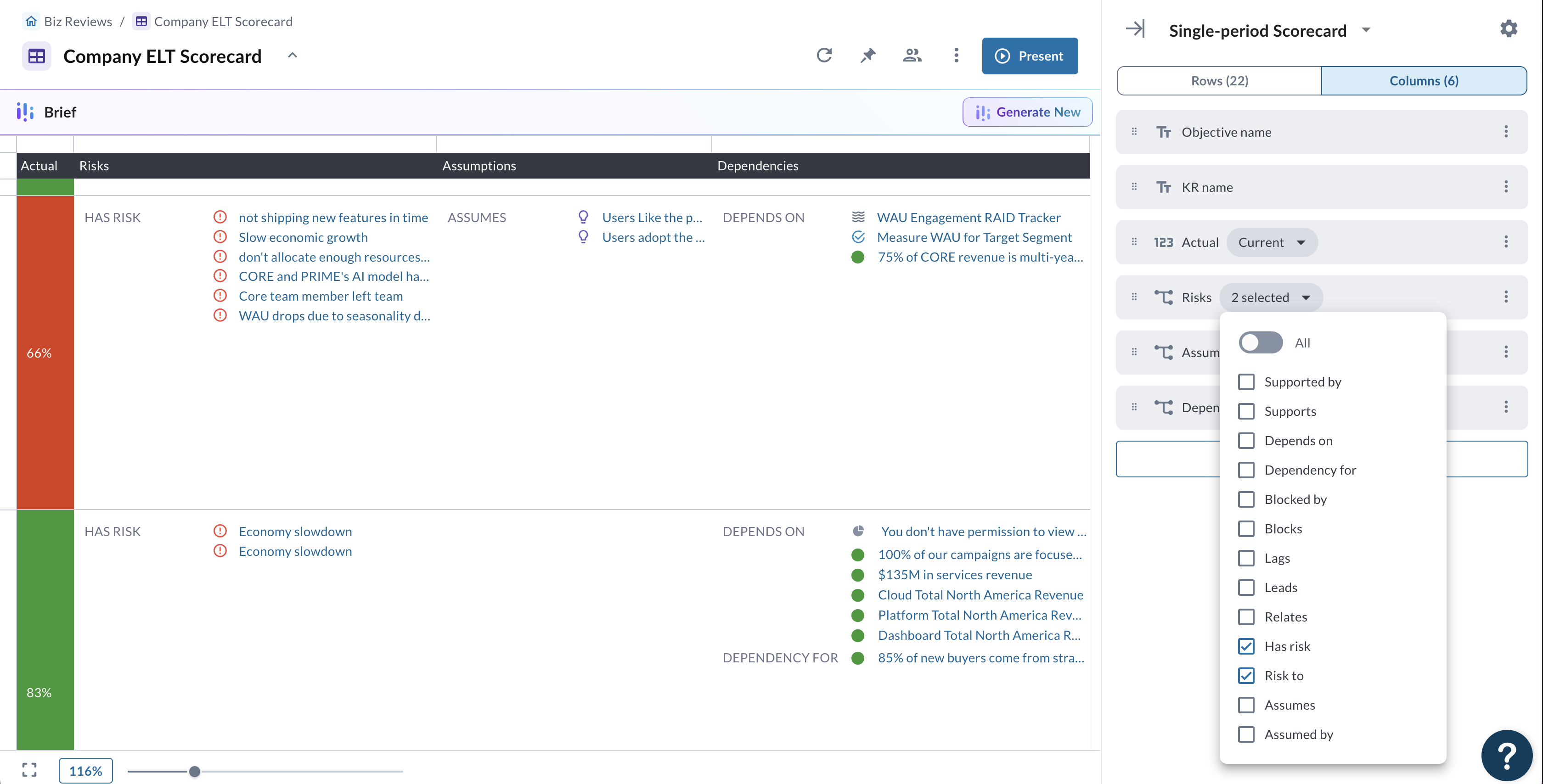Grab the drag handle for Actual column

pyautogui.click(x=1134, y=242)
